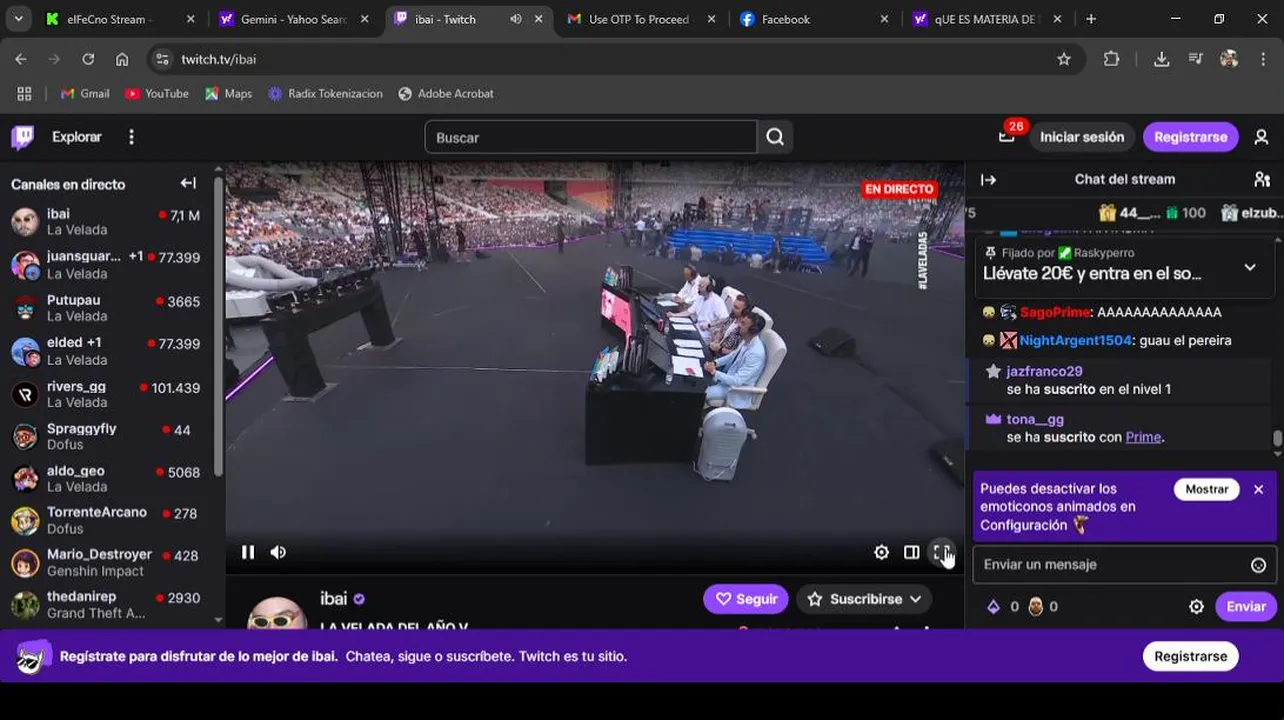Click the NightArgent1504 username in chat
Image resolution: width=1284 pixels, height=720 pixels.
tap(1075, 340)
